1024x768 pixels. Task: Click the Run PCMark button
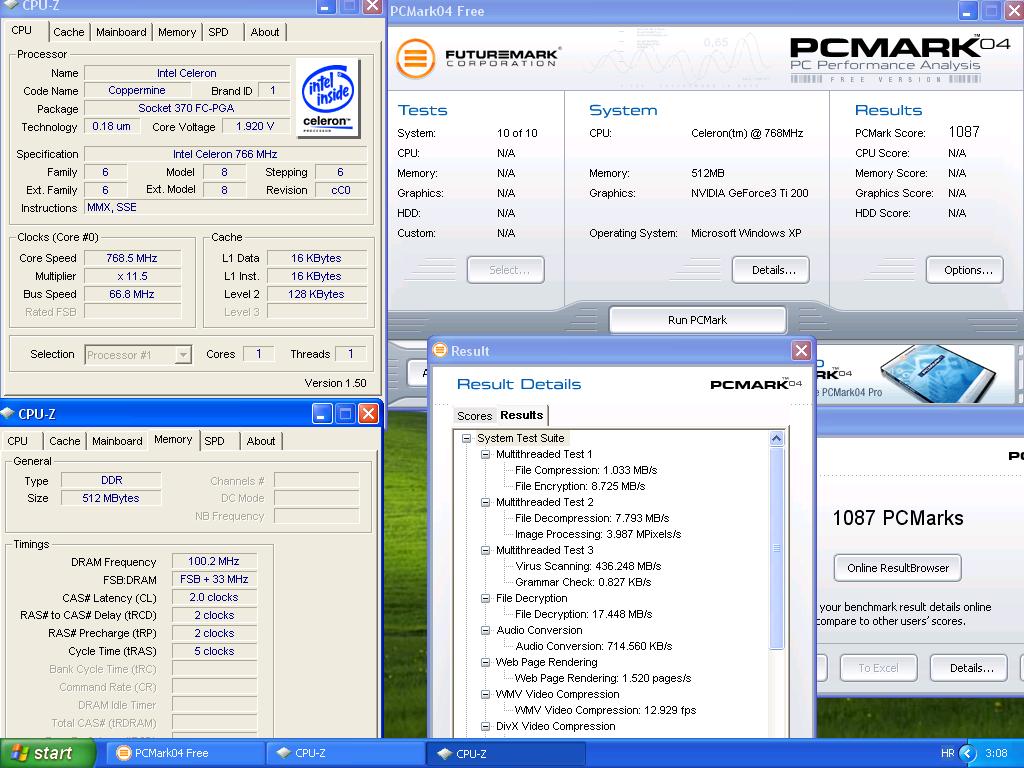coord(697,320)
